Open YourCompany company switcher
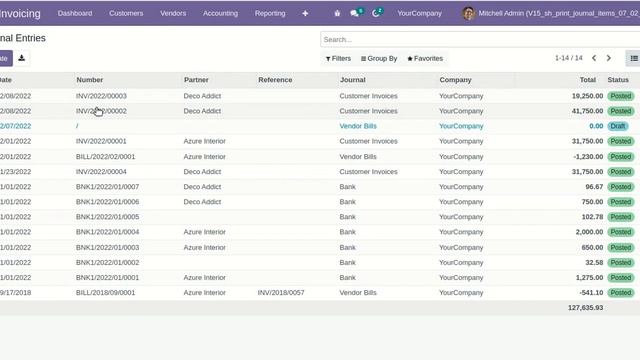Viewport: 640px width, 360px height. (420, 13)
